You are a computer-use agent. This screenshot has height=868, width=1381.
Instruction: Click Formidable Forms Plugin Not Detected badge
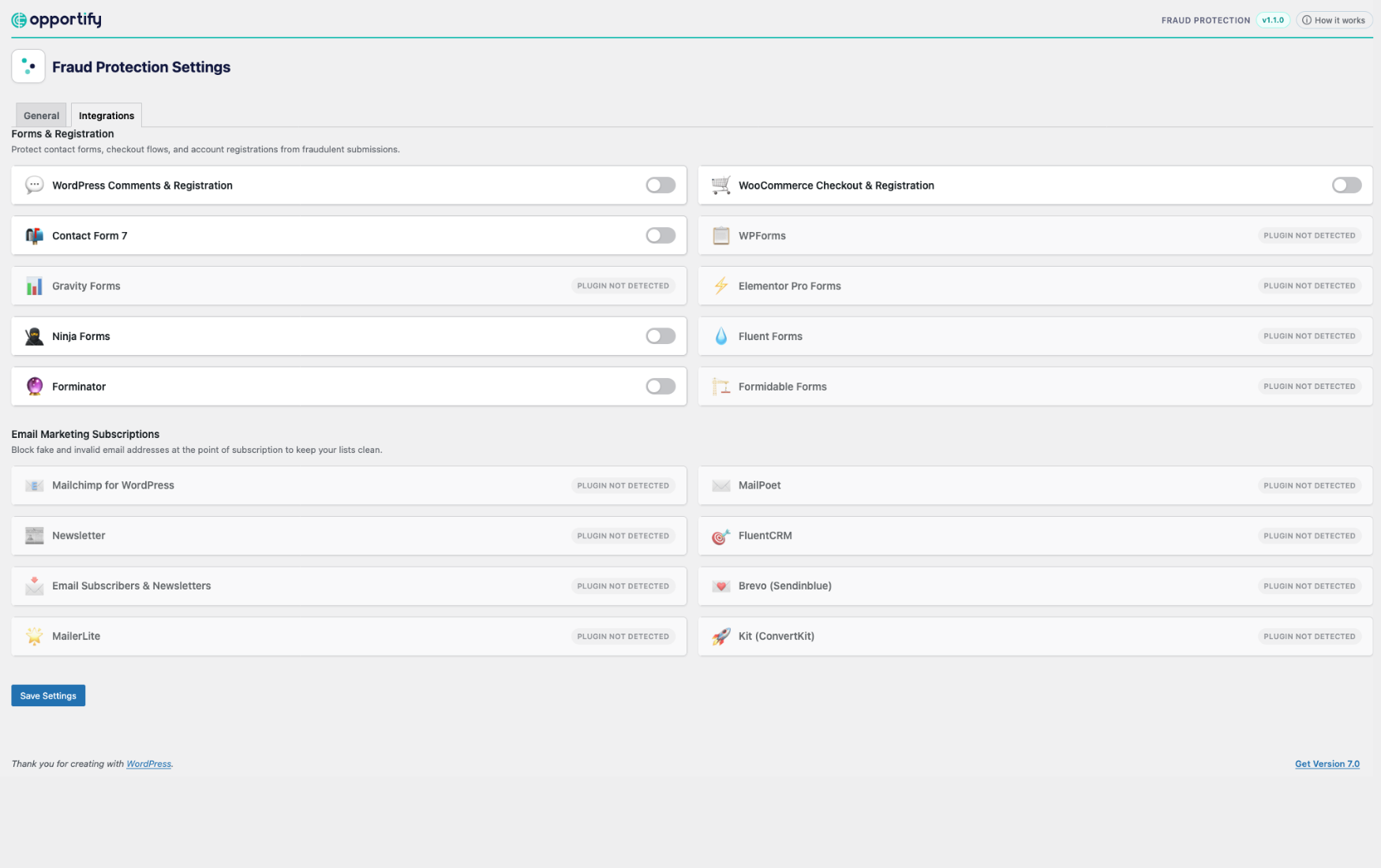pos(1309,387)
